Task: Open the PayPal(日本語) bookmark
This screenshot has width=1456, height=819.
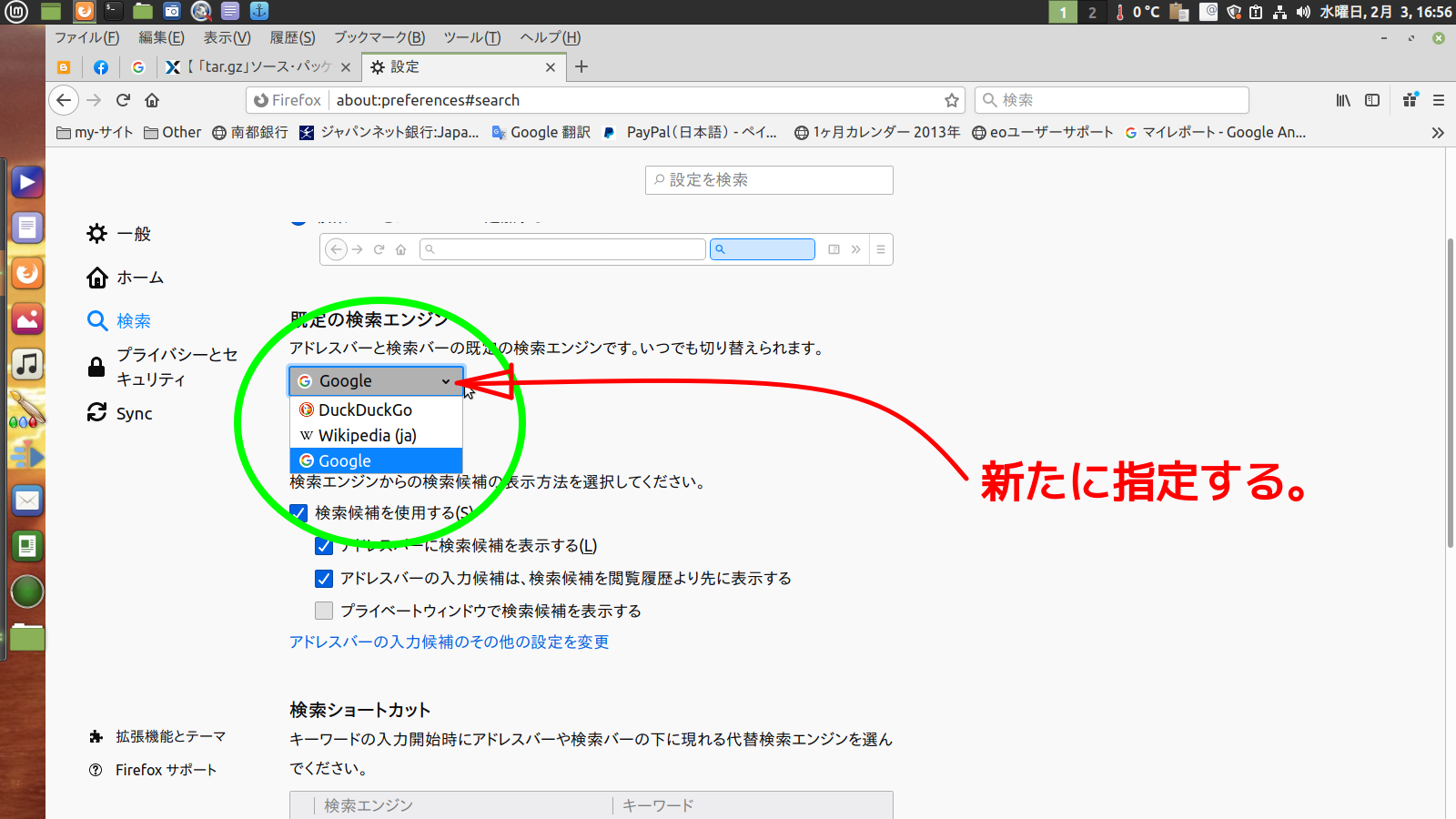Action: click(x=690, y=132)
